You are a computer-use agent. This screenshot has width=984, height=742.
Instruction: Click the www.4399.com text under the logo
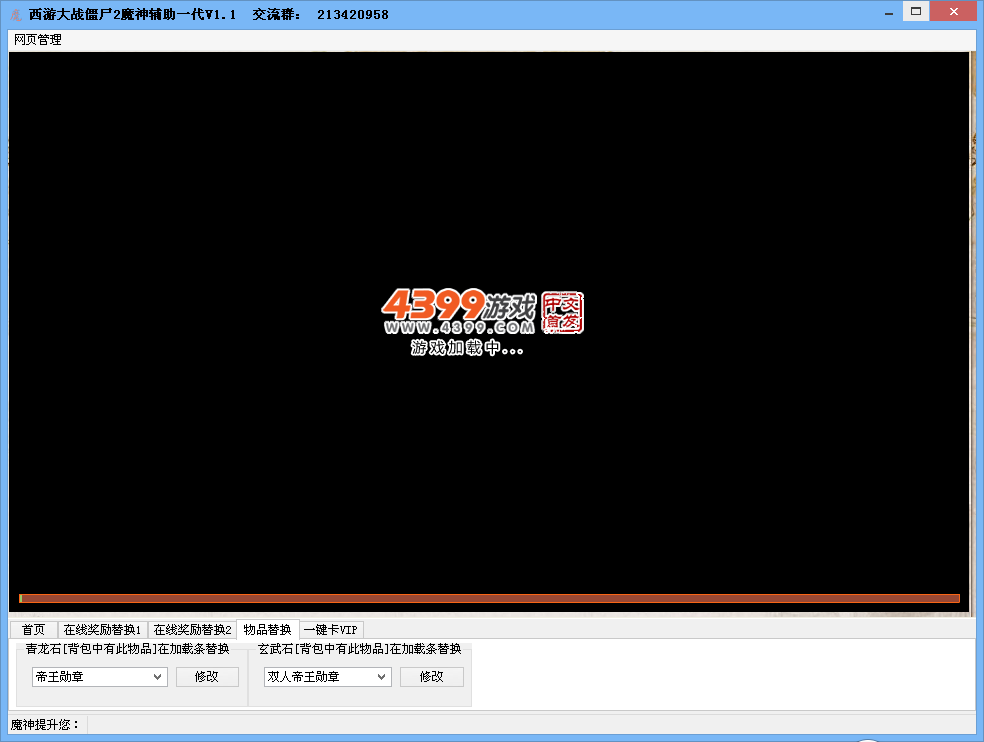pyautogui.click(x=459, y=328)
